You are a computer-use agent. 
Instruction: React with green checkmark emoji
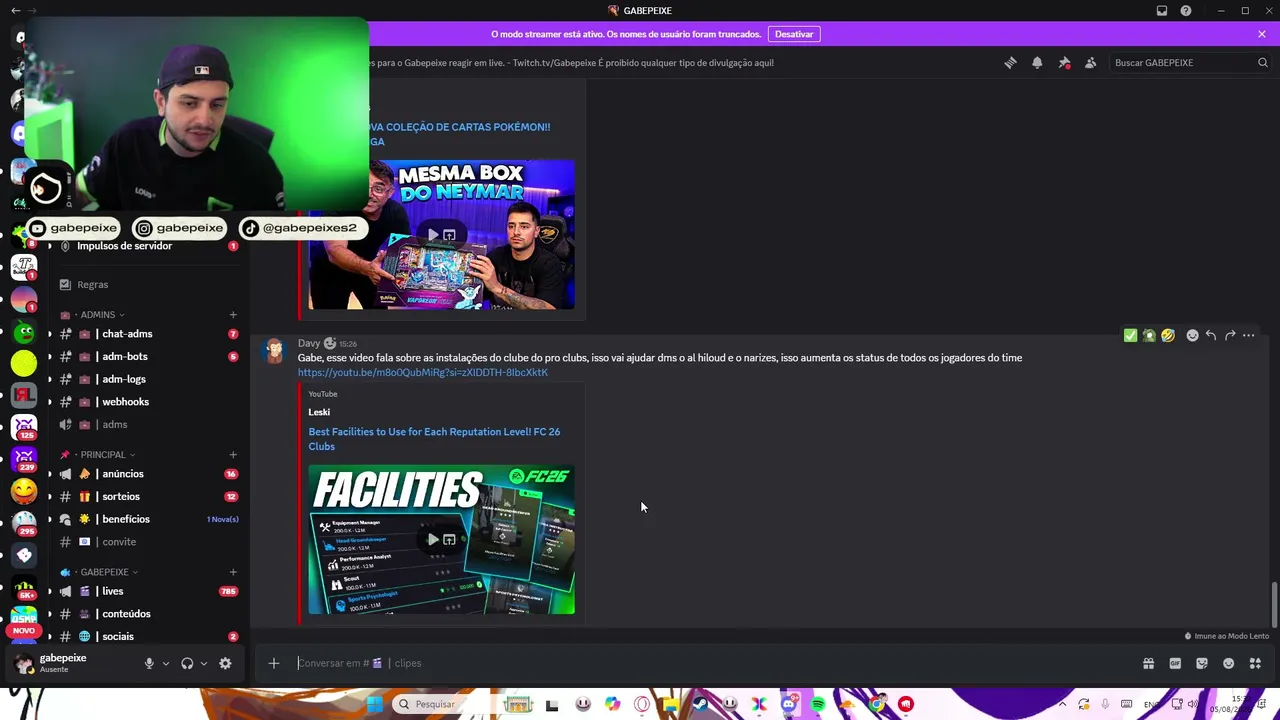[1130, 336]
